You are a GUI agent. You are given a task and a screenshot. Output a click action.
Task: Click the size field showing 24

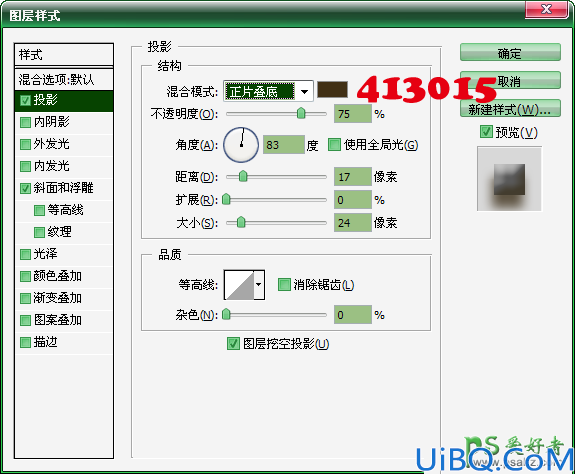pyautogui.click(x=353, y=223)
